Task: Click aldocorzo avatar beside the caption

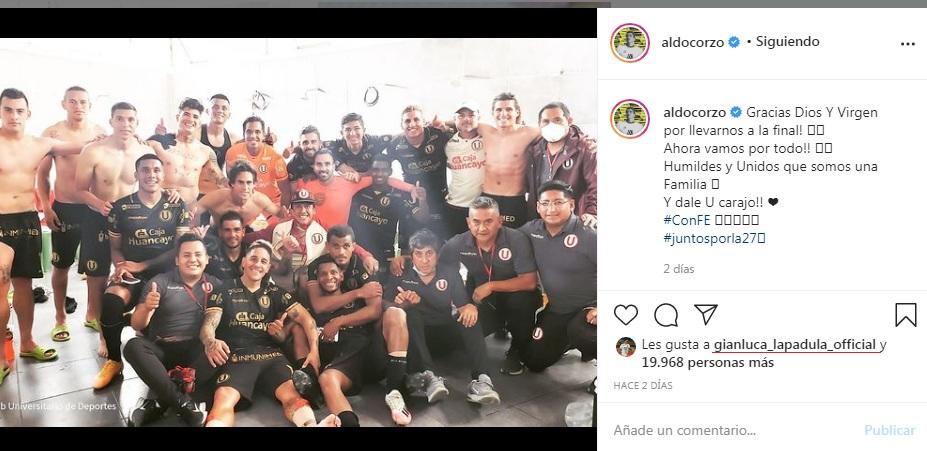Action: point(630,119)
